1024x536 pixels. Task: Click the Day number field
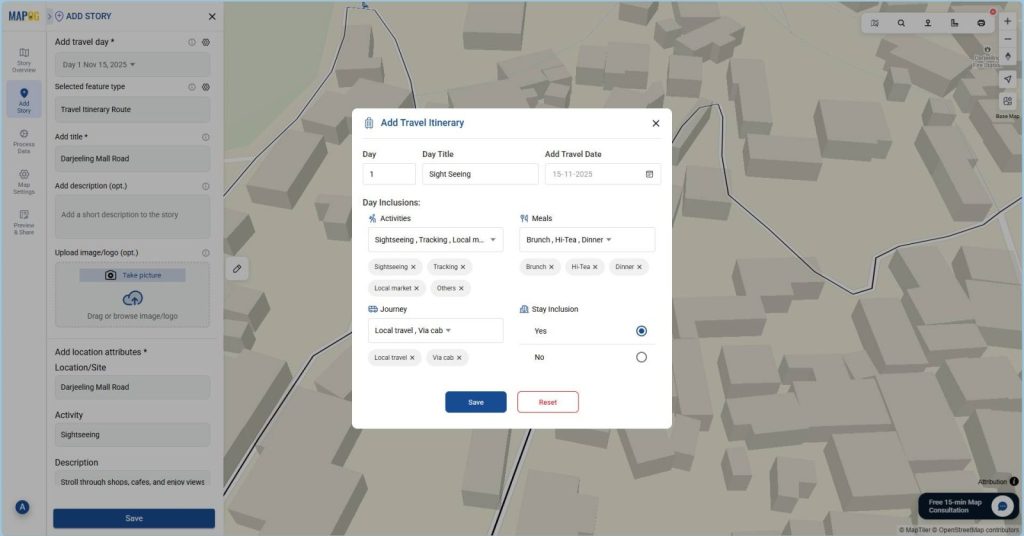389,174
